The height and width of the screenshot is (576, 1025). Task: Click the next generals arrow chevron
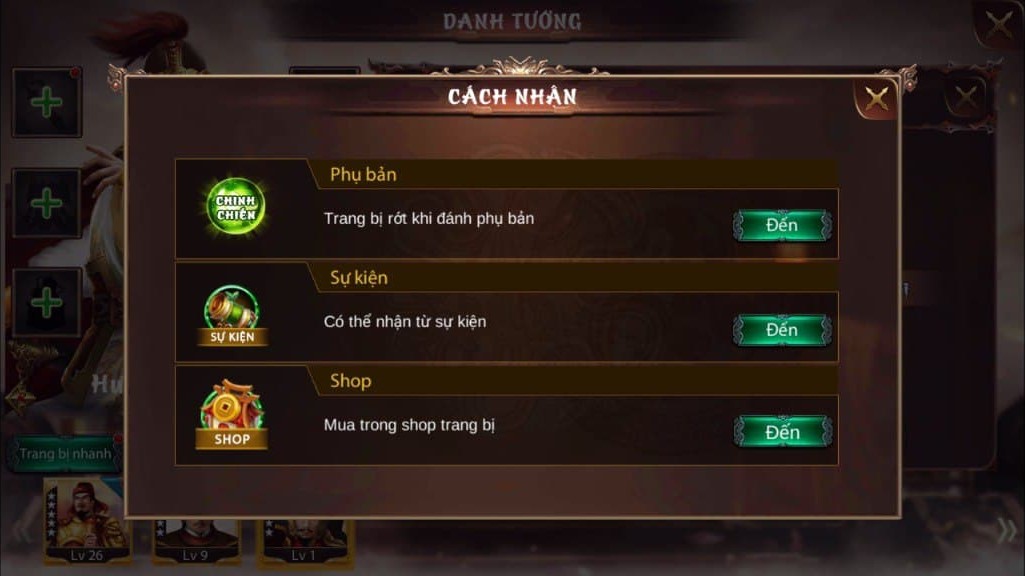click(1007, 530)
